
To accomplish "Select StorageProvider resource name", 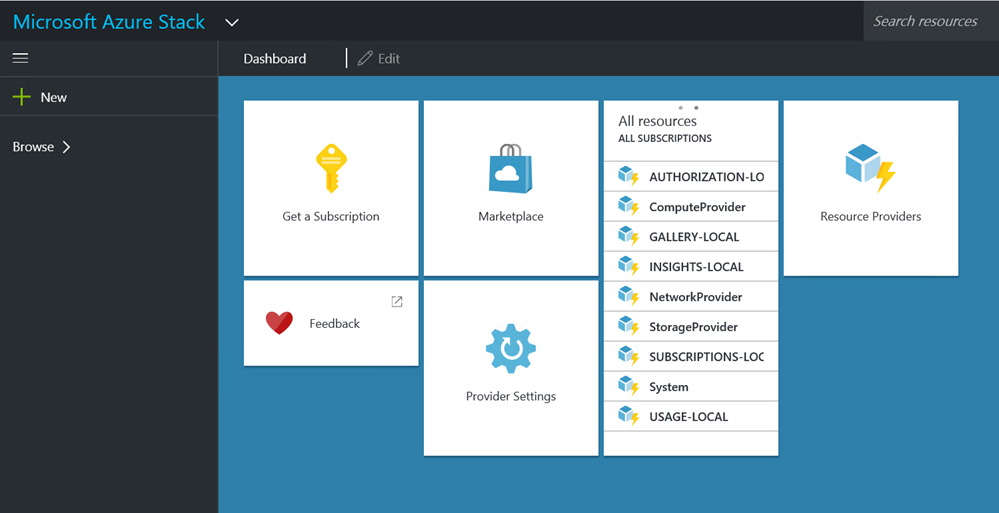I will 693,327.
